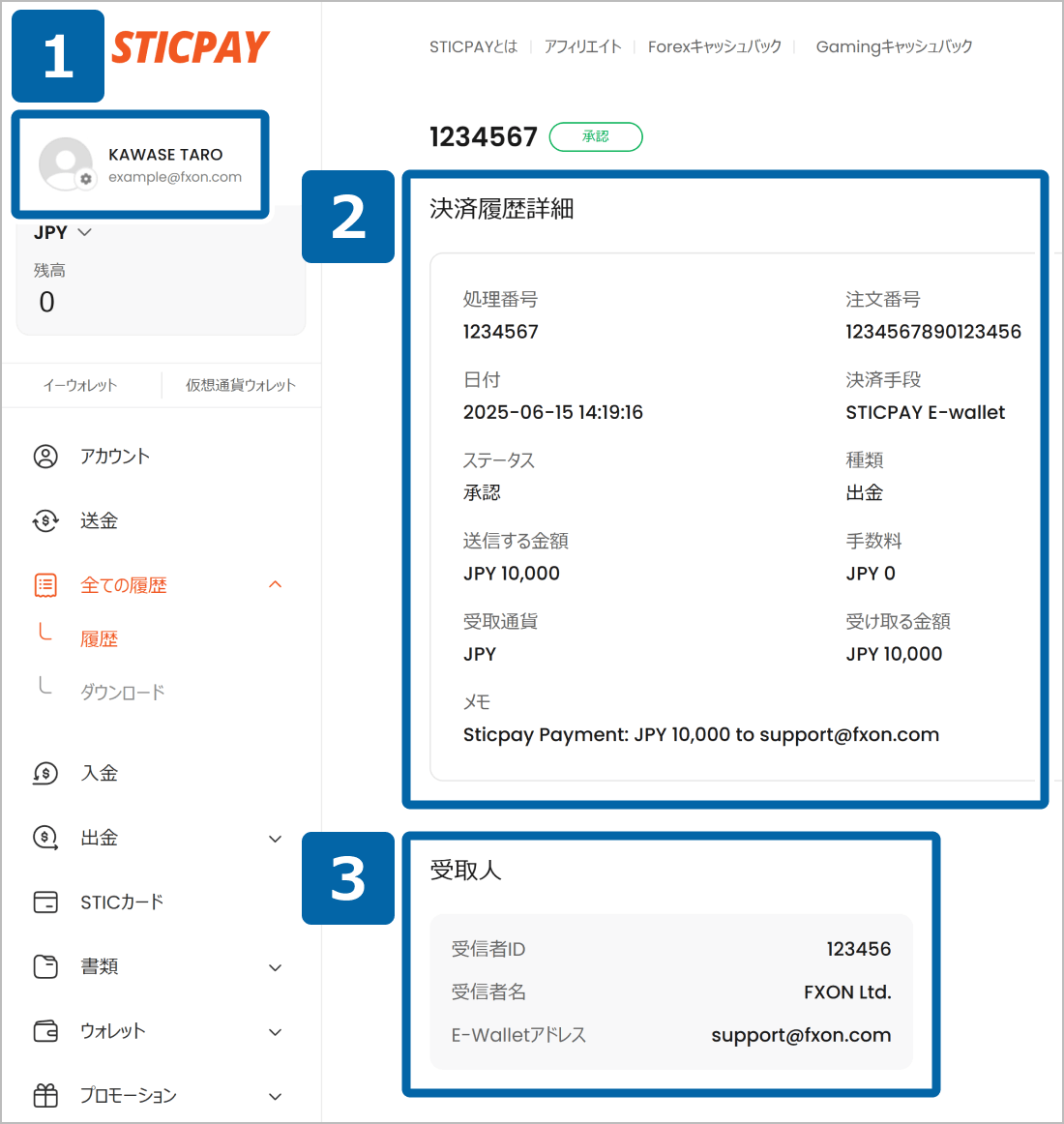Open profile settings gear on avatar
The height and width of the screenshot is (1124, 1064).
(86, 179)
